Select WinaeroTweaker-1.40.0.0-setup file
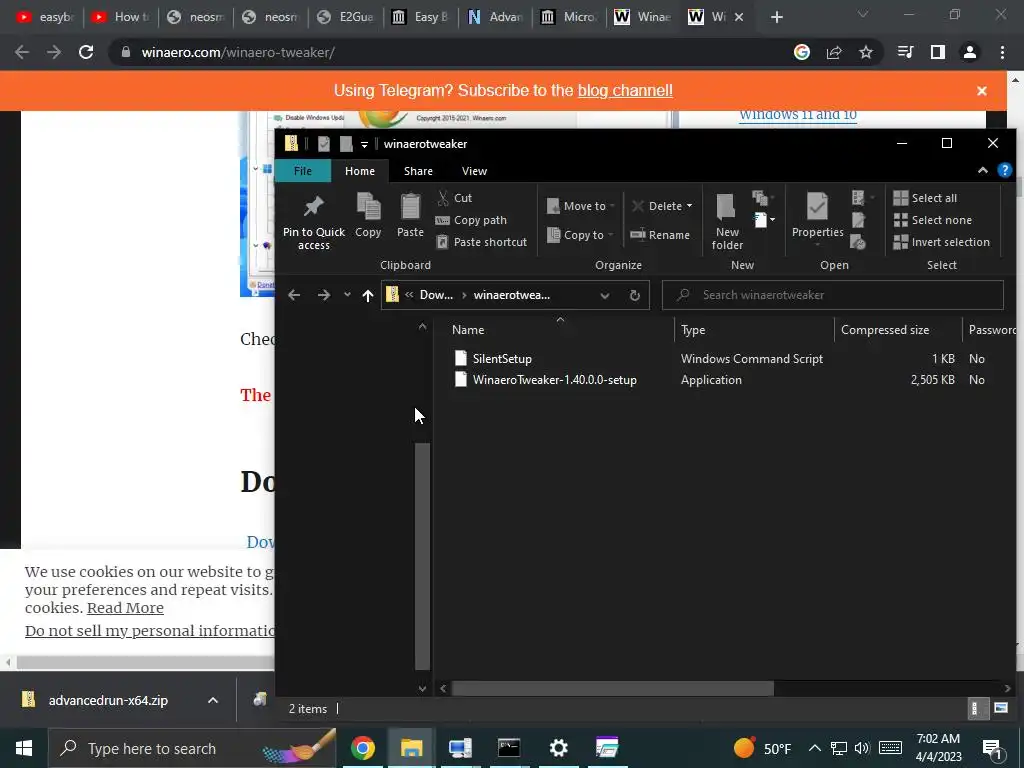Image resolution: width=1024 pixels, height=768 pixels. [554, 379]
